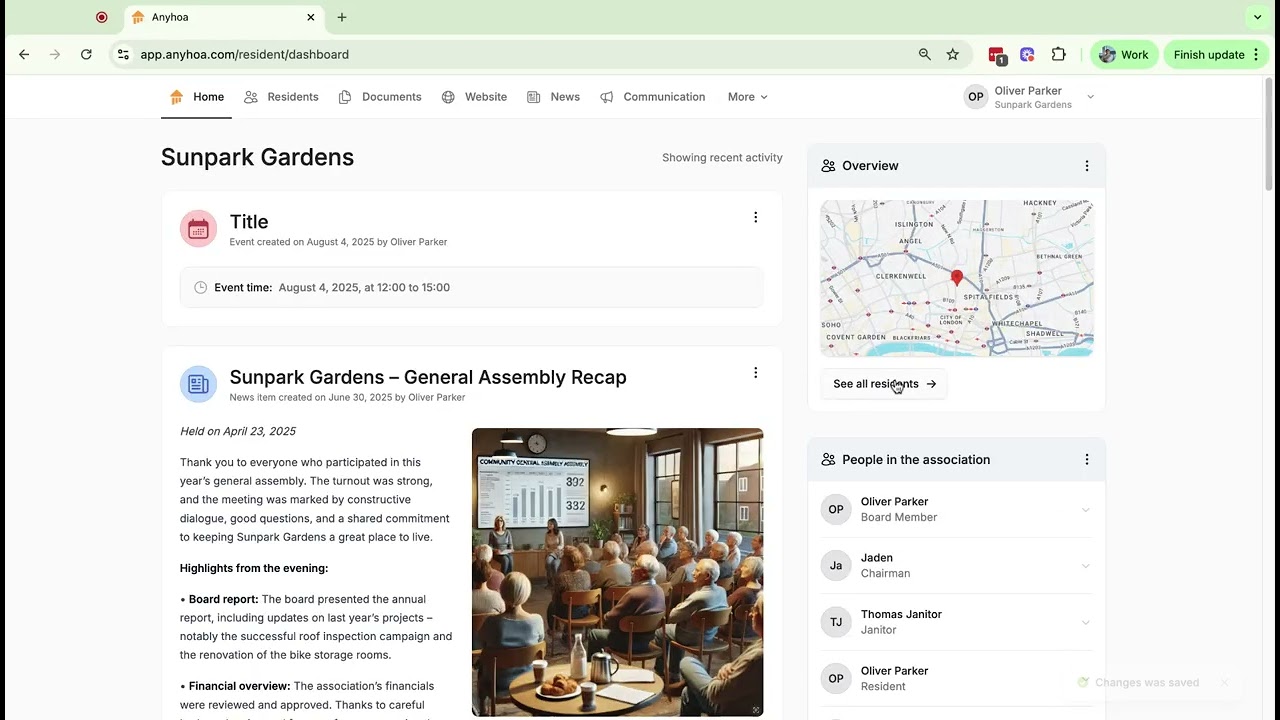This screenshot has width=1280, height=720.
Task: Click the Website globe icon
Action: [448, 97]
